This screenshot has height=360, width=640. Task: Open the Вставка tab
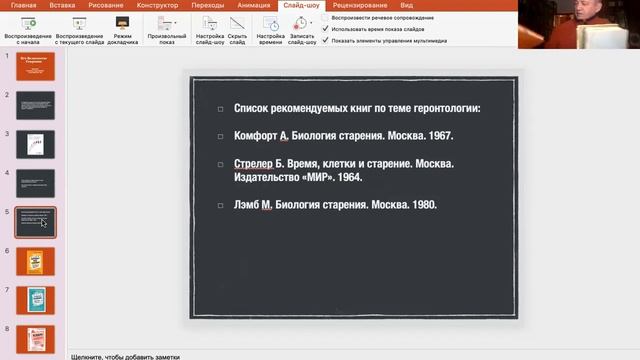click(x=62, y=5)
